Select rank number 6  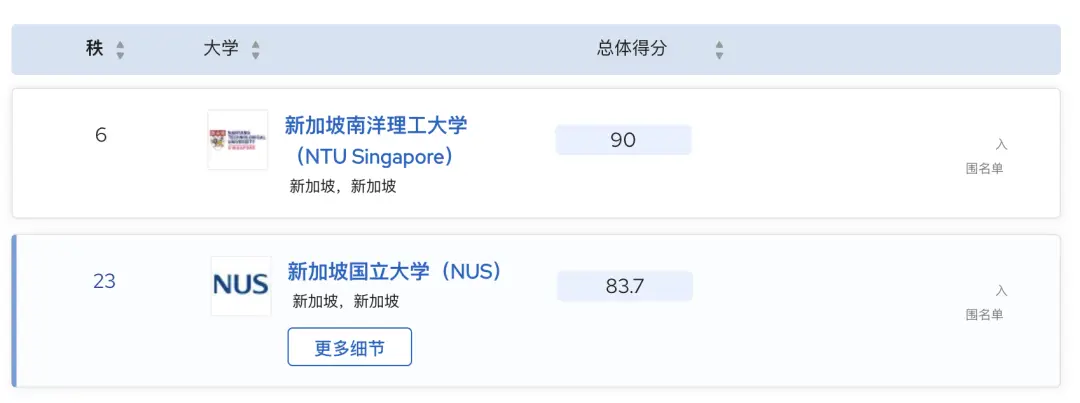pyautogui.click(x=101, y=135)
